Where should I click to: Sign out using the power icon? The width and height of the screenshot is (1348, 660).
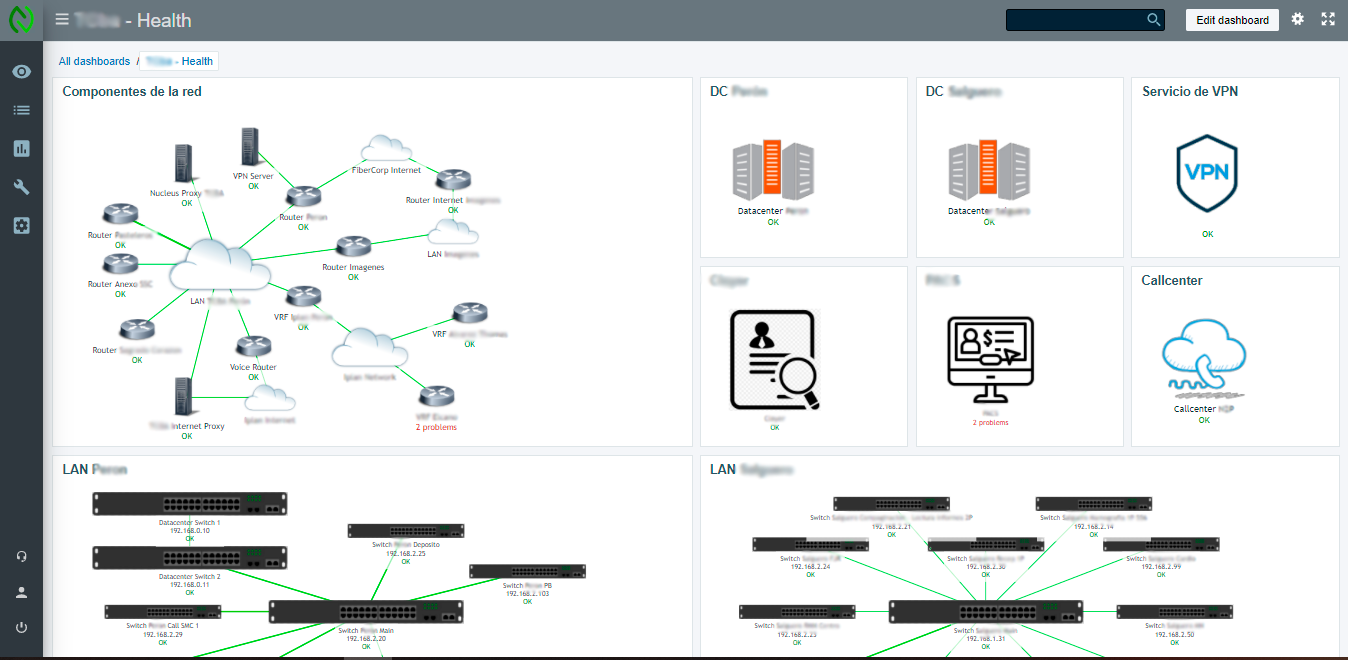coord(21,628)
